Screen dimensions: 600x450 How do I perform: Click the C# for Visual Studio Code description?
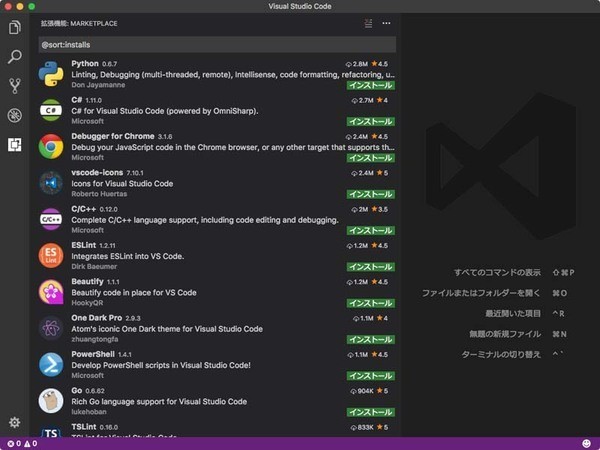pos(165,111)
